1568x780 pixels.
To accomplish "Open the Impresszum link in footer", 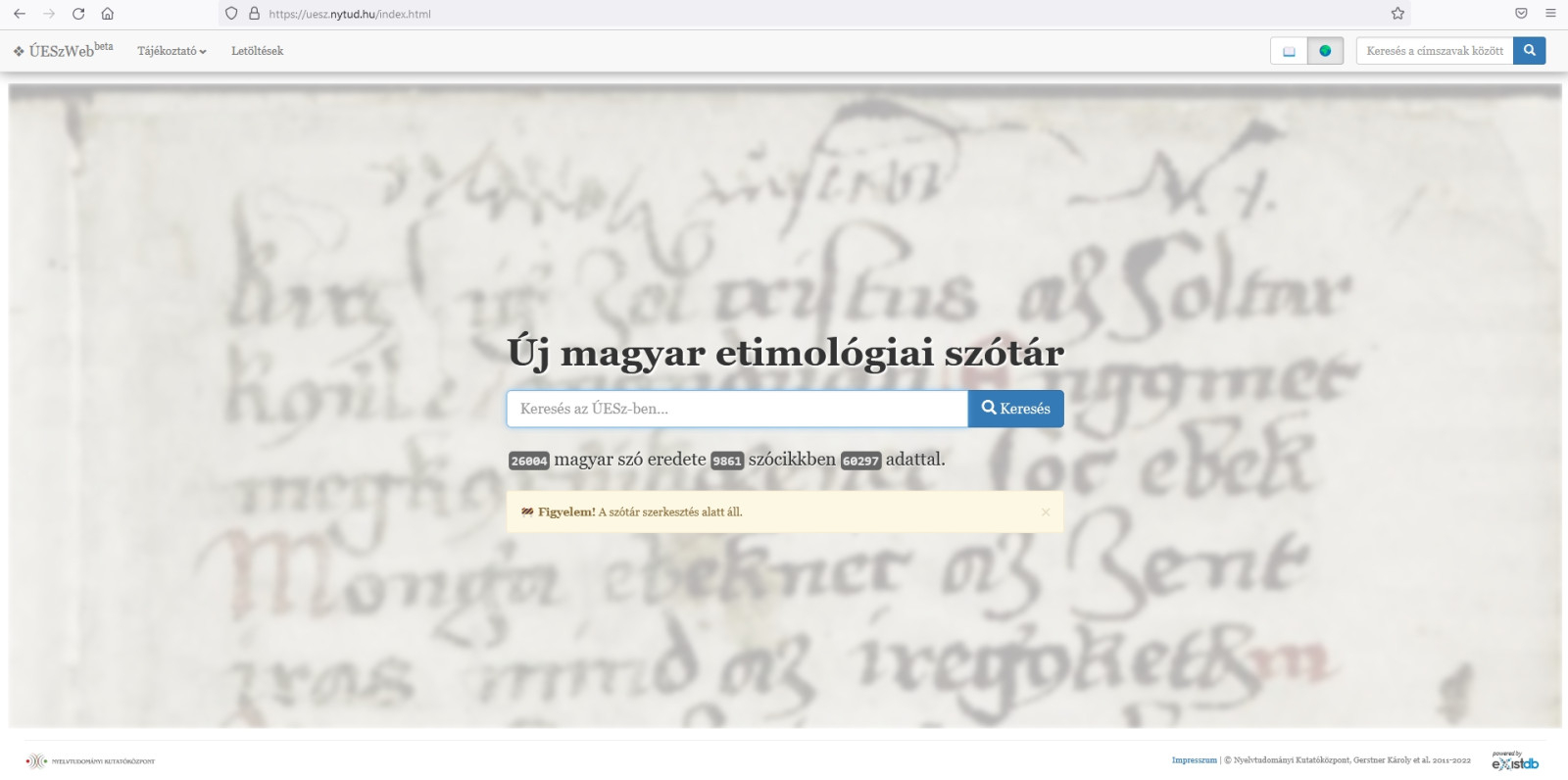I will click(x=1194, y=760).
